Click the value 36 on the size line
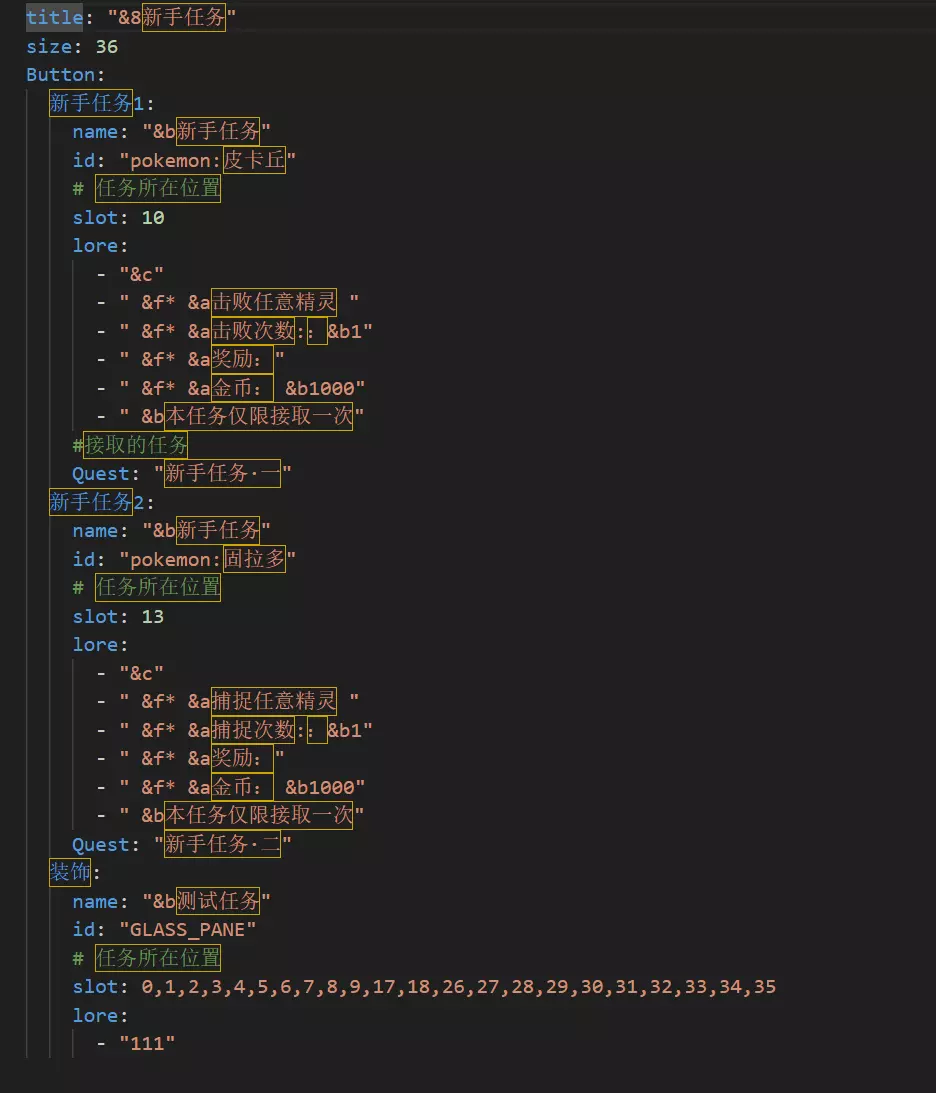The height and width of the screenshot is (1093, 936). (107, 47)
